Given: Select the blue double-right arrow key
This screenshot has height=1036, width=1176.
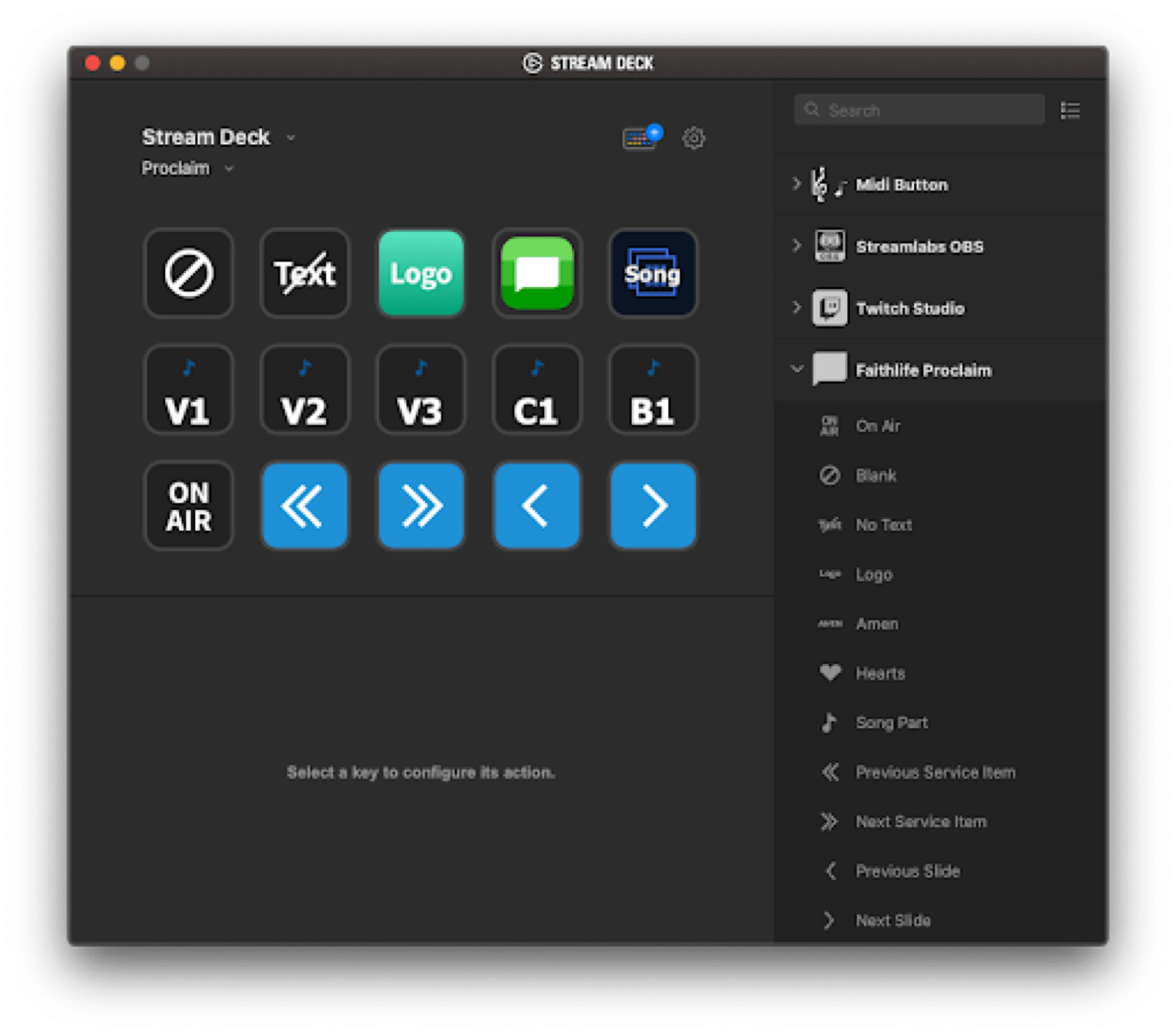Looking at the screenshot, I should click(x=421, y=505).
